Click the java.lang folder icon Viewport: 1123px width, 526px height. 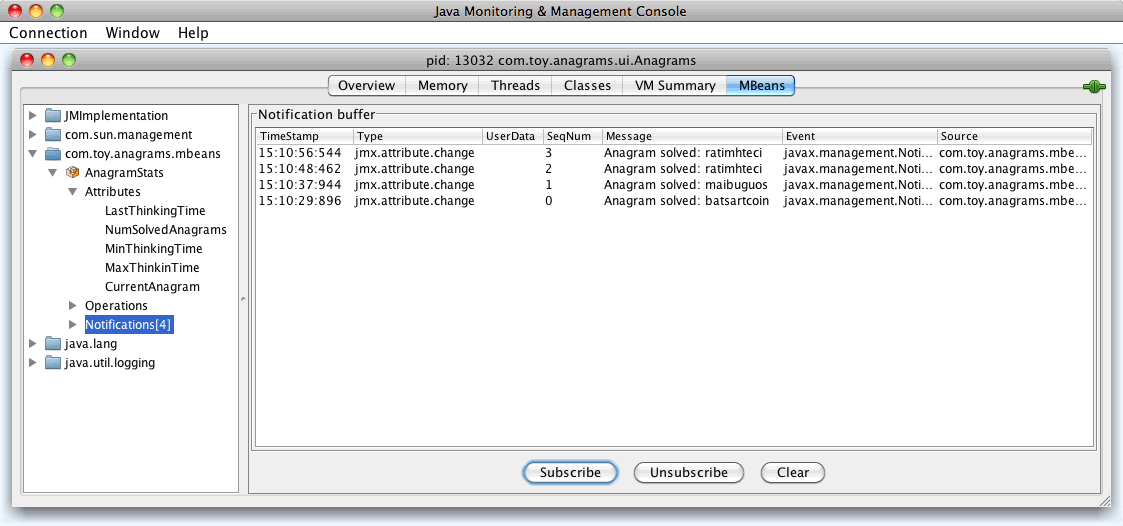(x=53, y=344)
